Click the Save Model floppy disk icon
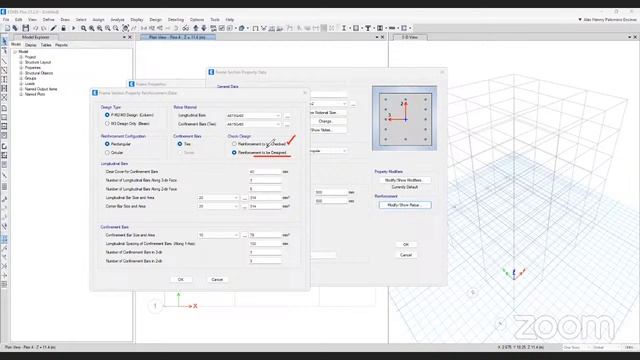This screenshot has height=360, width=640. pos(26,28)
